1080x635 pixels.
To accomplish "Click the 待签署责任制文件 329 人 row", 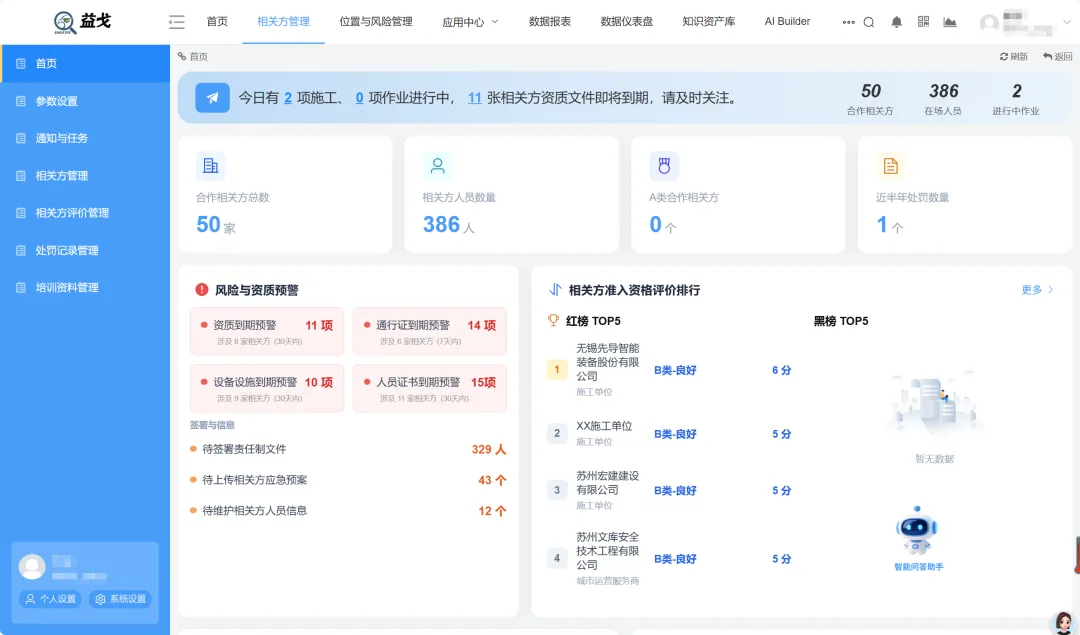I will pos(348,449).
